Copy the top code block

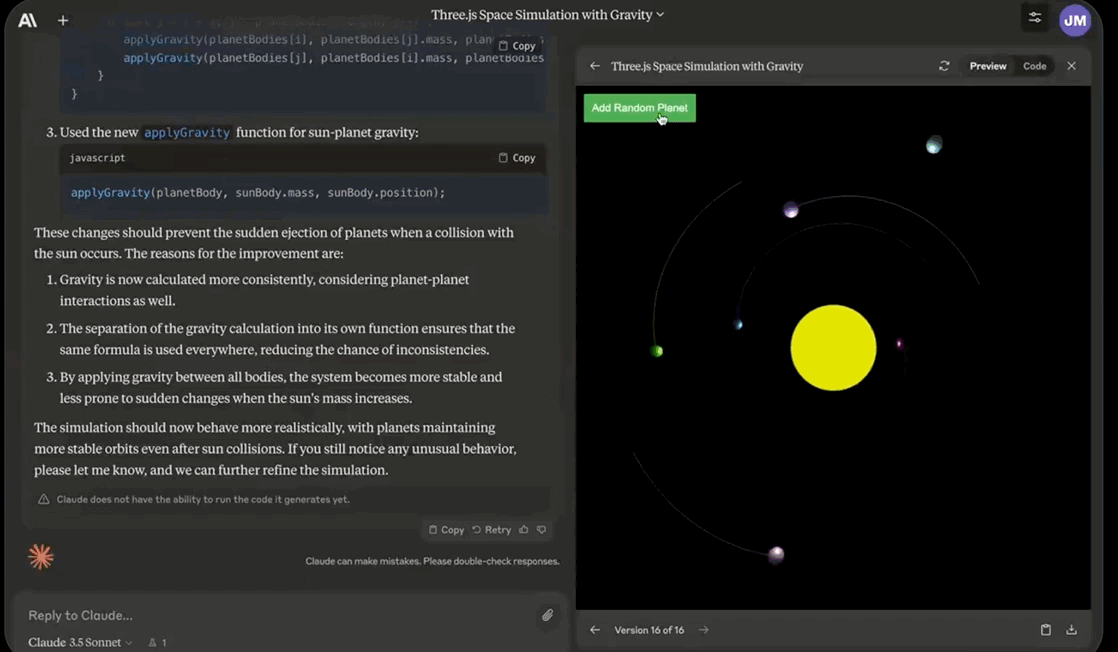tap(517, 46)
